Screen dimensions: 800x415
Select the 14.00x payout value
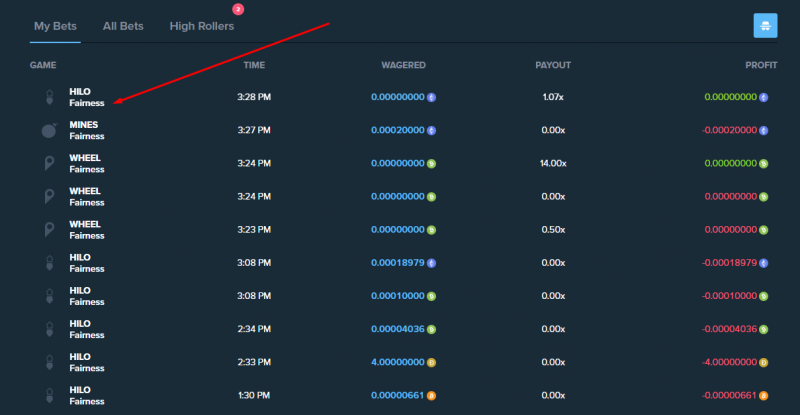pyautogui.click(x=553, y=163)
